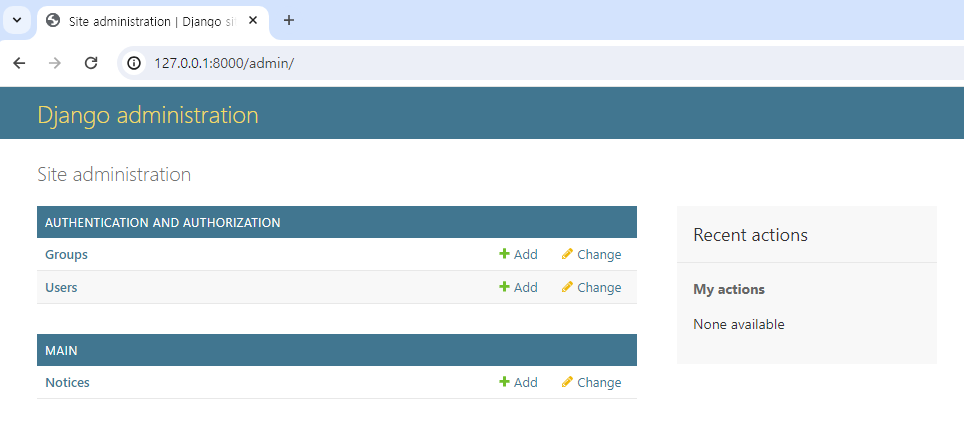The width and height of the screenshot is (964, 429).
Task: Click the browser back arrow
Action: pos(19,63)
